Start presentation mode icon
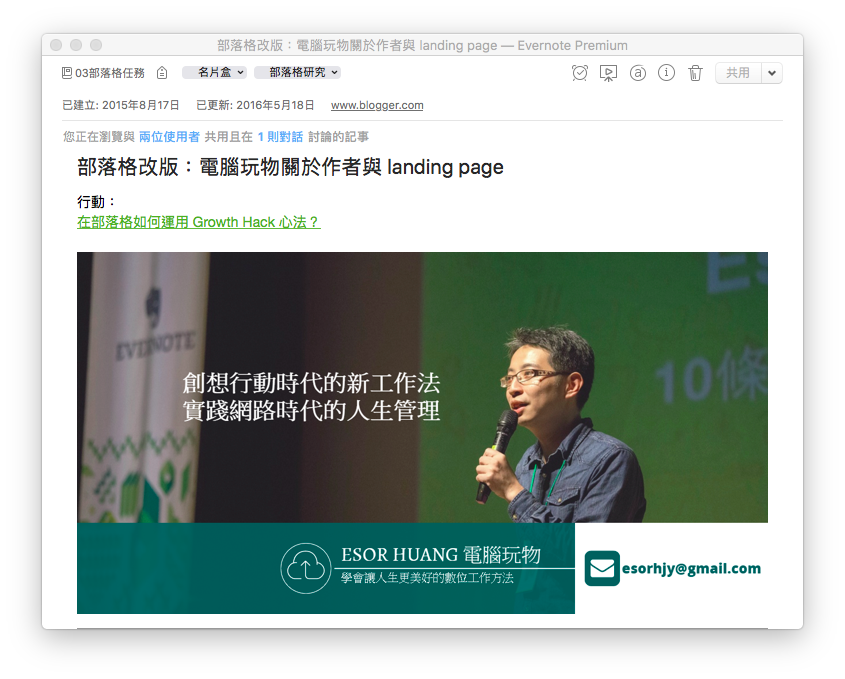This screenshot has width=845, height=679. point(608,73)
